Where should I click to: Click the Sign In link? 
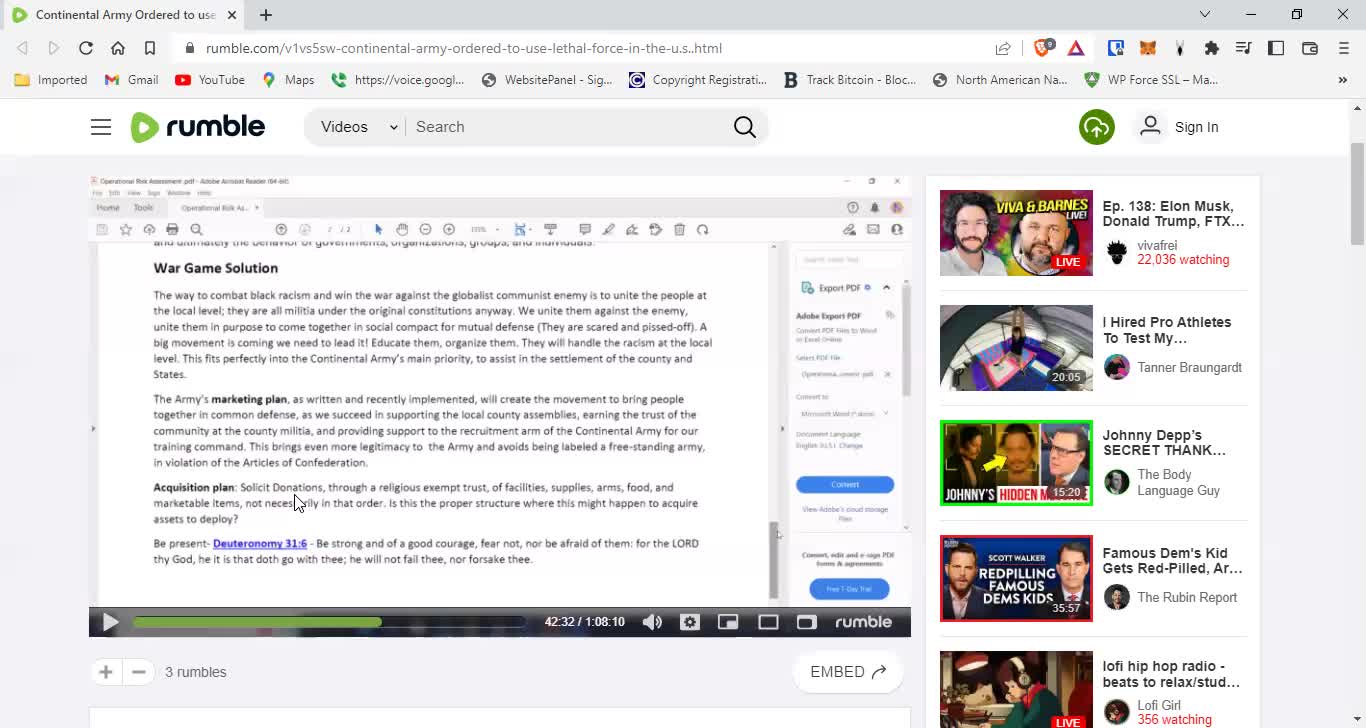click(x=1196, y=127)
